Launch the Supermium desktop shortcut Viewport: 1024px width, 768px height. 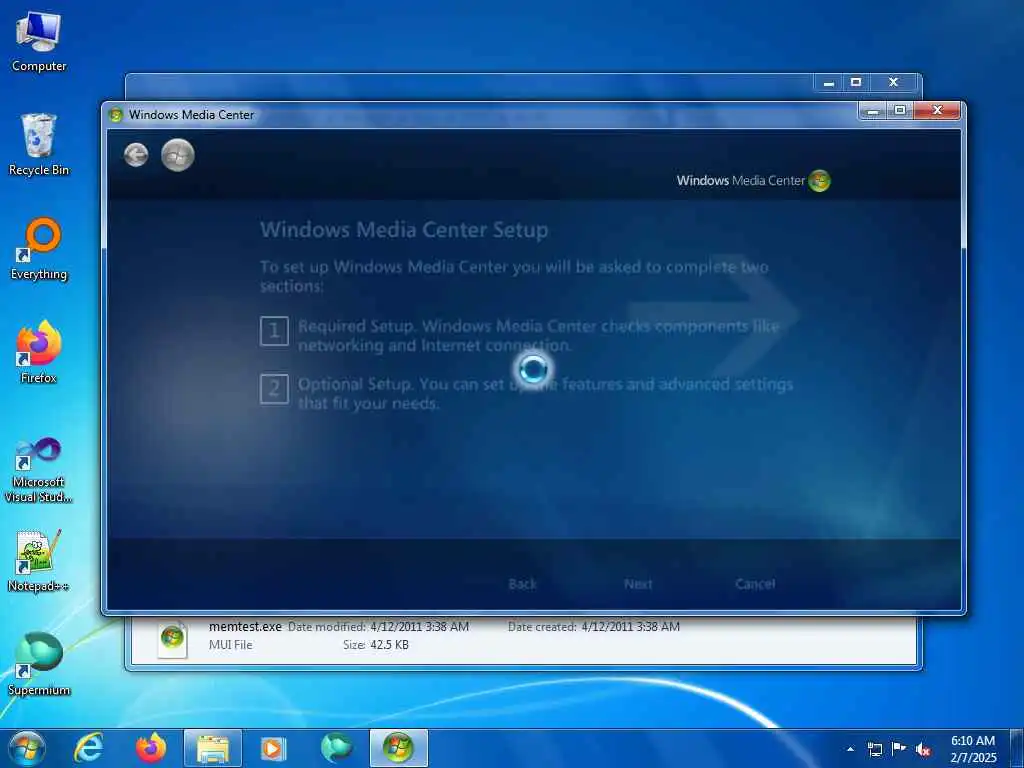click(39, 664)
